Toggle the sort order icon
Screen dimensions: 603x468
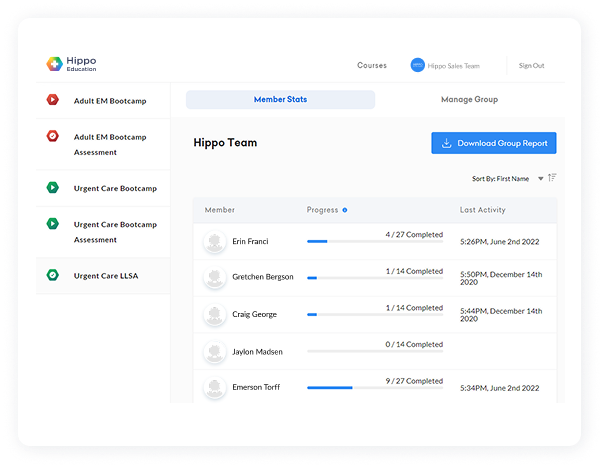coord(552,178)
